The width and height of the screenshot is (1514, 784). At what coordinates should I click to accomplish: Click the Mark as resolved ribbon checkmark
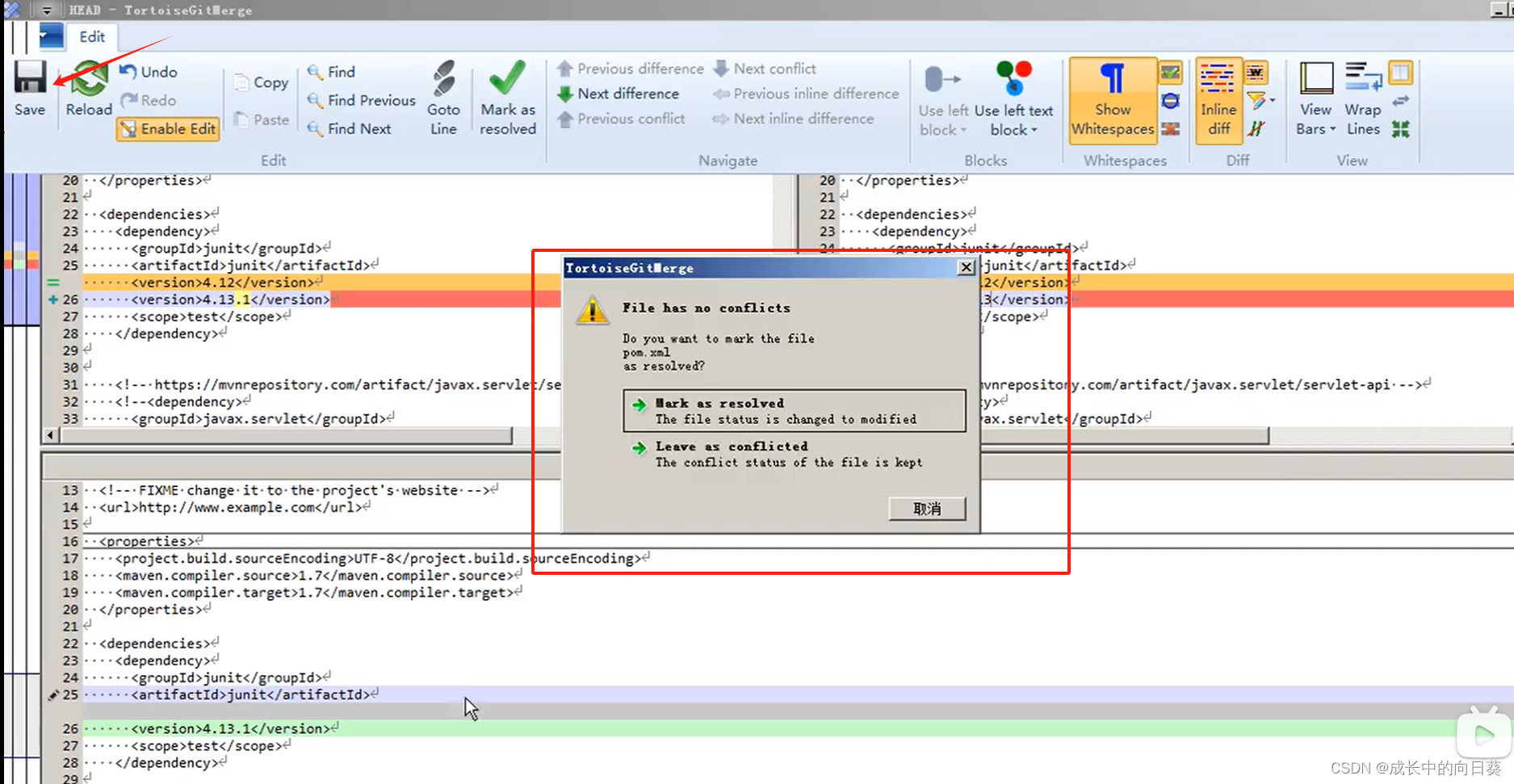508,97
